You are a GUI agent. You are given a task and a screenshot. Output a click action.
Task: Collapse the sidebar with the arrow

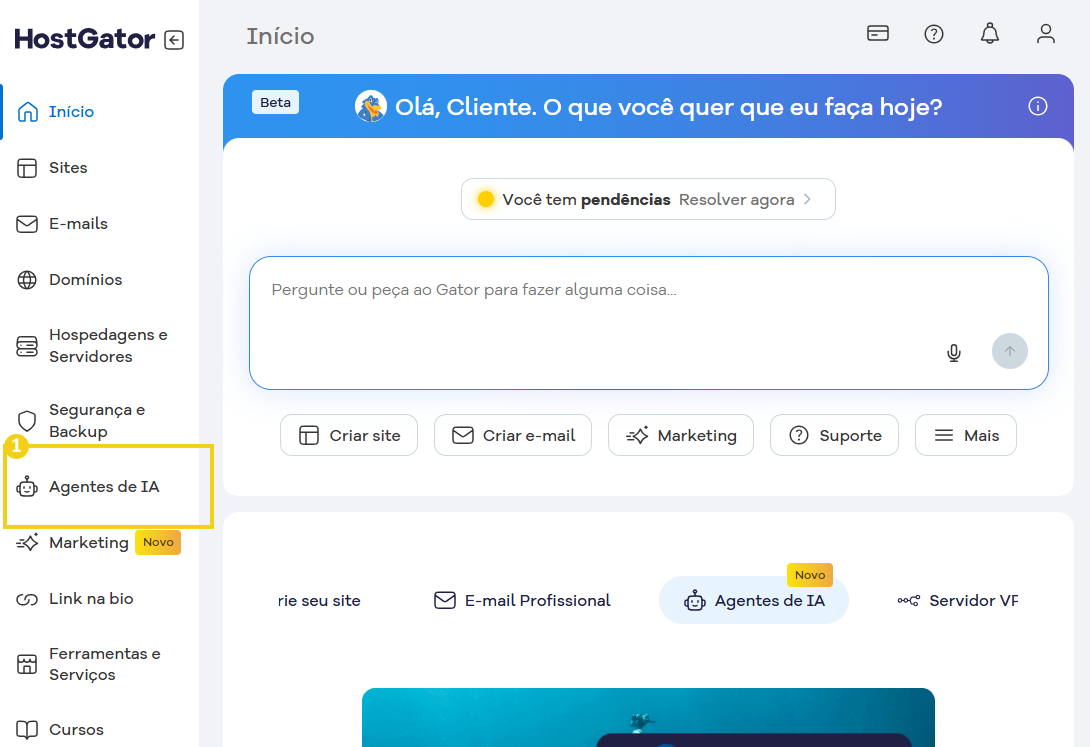tap(173, 39)
